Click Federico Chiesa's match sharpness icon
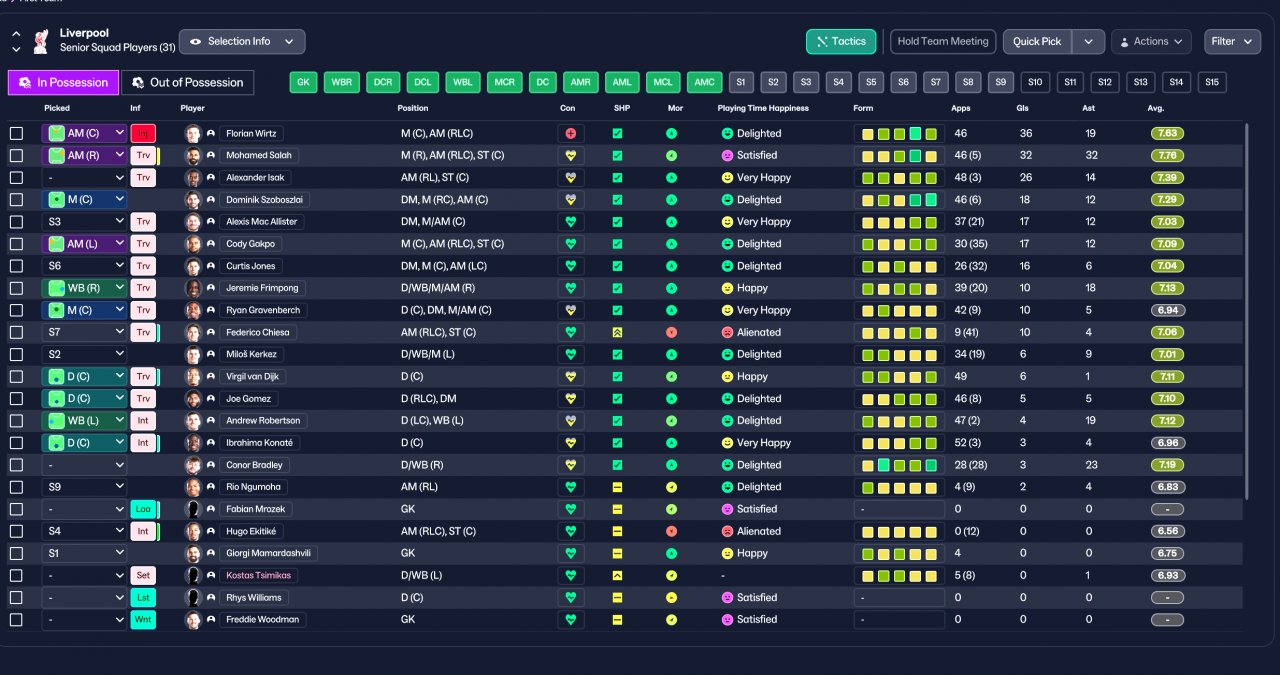 (618, 332)
